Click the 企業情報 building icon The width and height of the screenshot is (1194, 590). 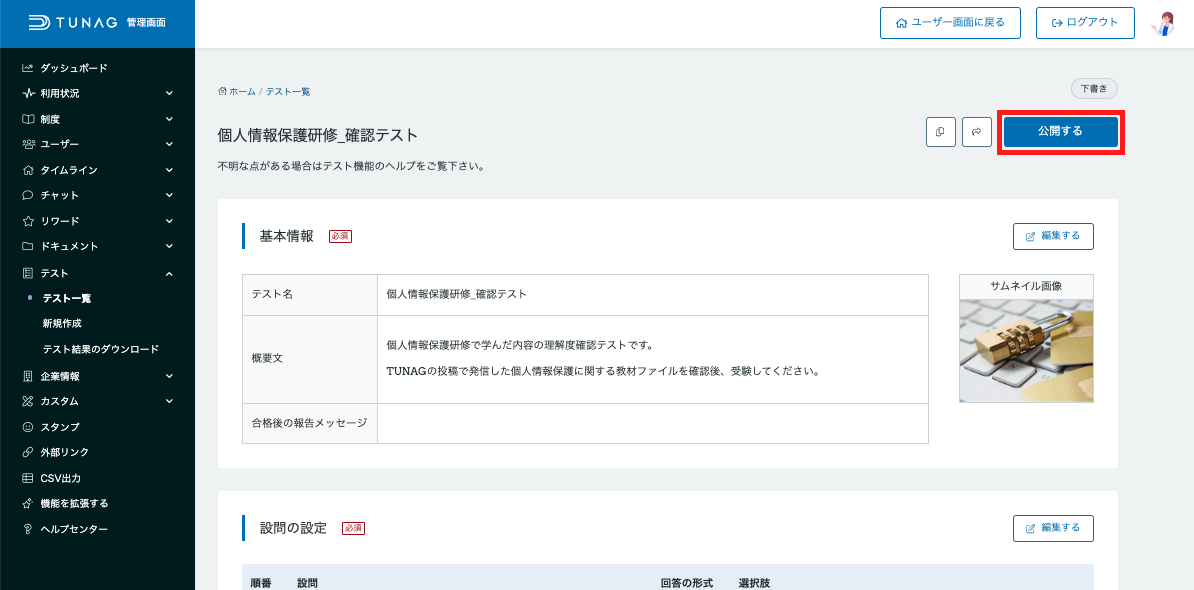tap(27, 376)
